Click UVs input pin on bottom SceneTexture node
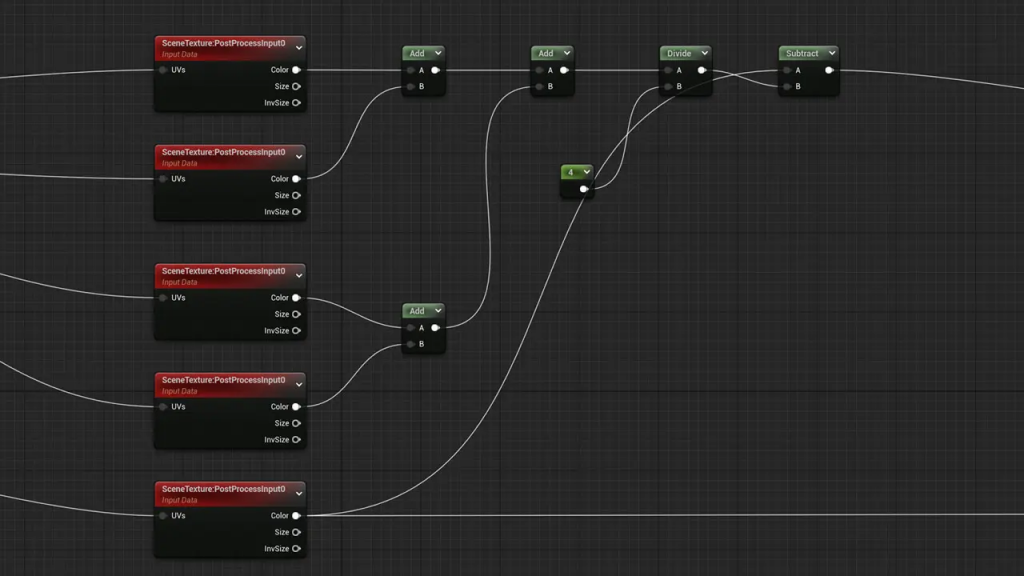 tap(164, 516)
